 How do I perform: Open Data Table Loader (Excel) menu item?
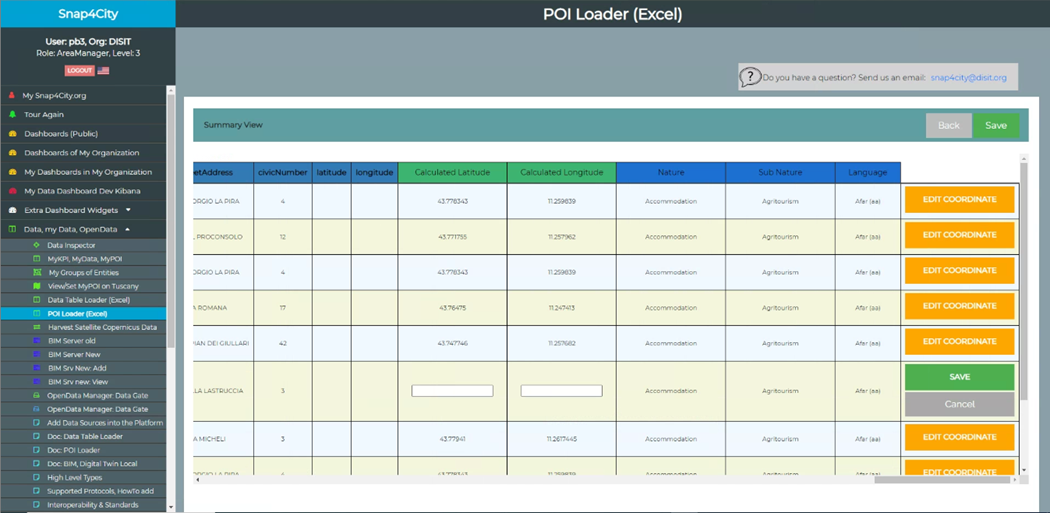click(88, 300)
